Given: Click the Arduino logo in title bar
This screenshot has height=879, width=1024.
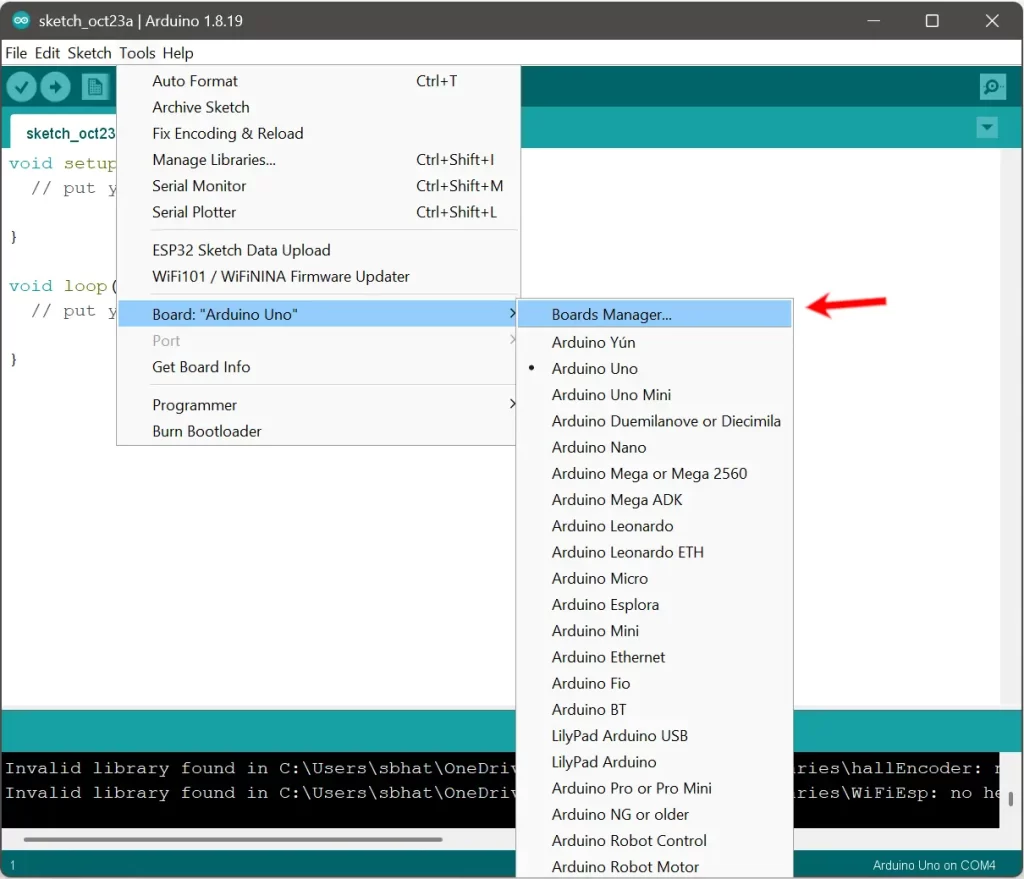Looking at the screenshot, I should (x=21, y=21).
